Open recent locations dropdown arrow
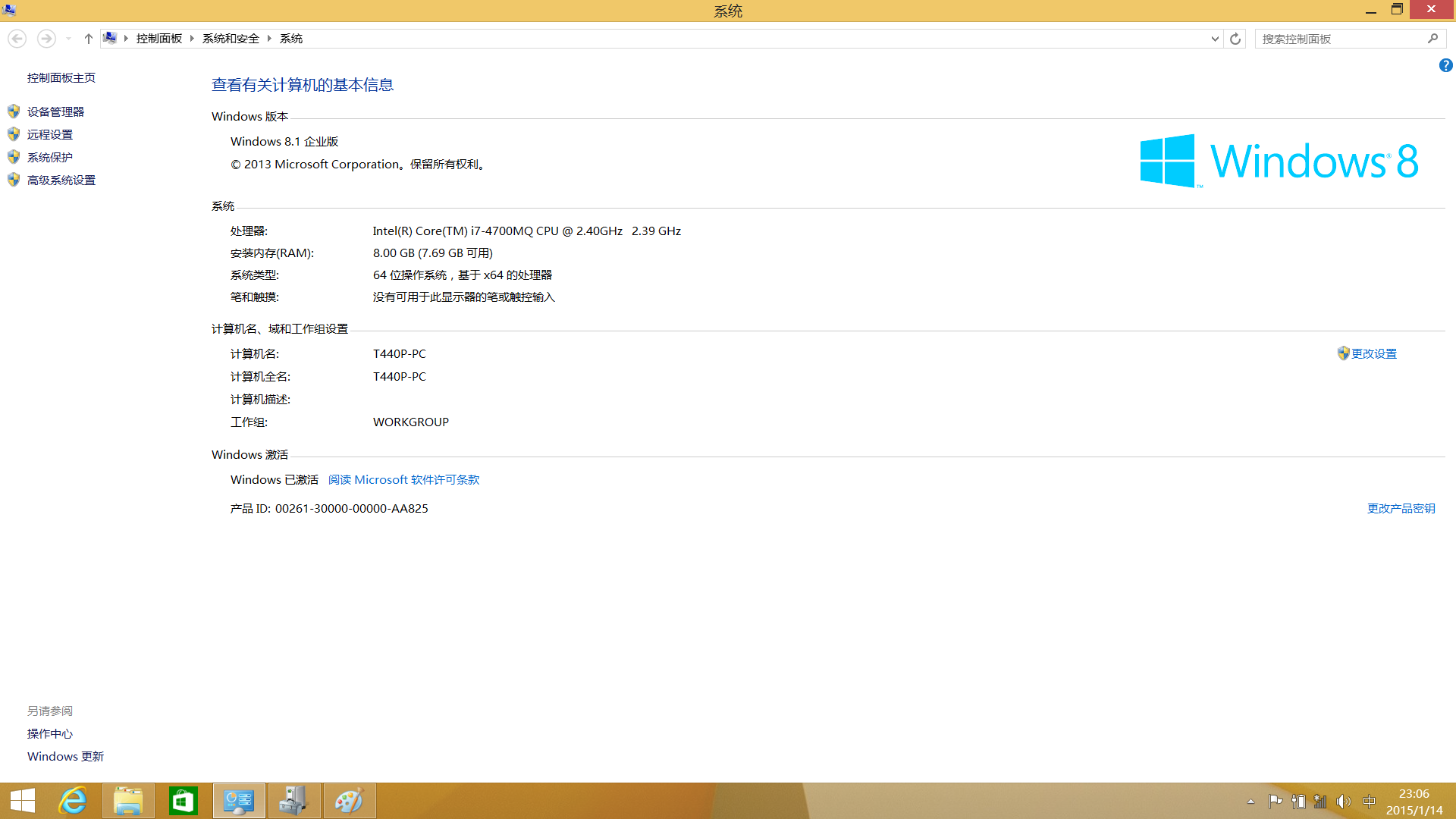Screen dimensions: 1456x819 point(68,39)
